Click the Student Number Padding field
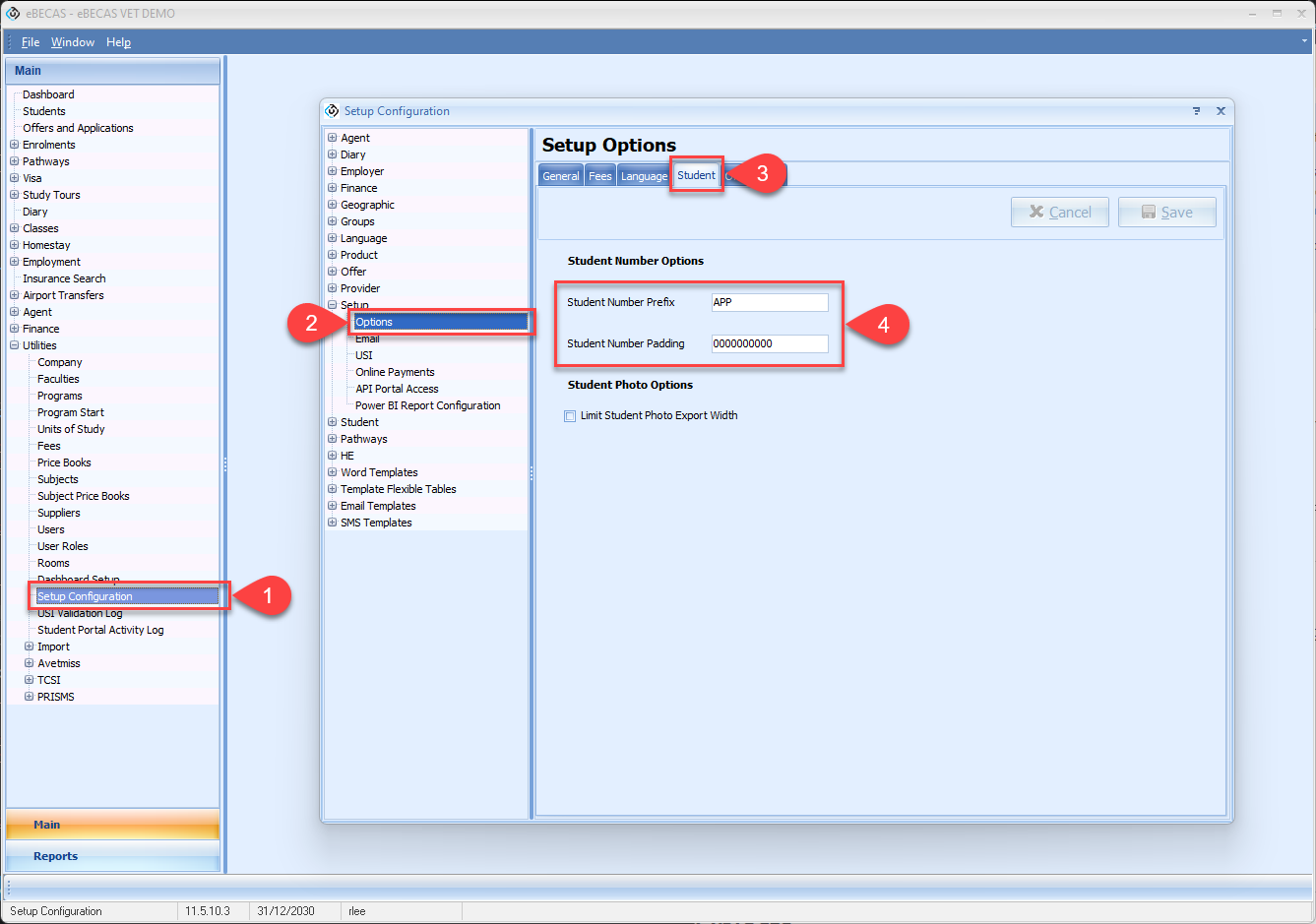1316x924 pixels. pos(769,344)
